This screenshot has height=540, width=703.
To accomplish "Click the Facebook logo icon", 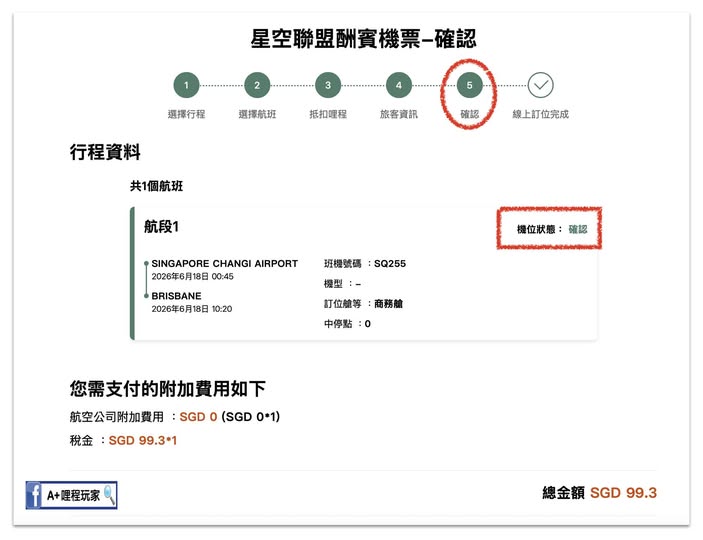I will 34,495.
